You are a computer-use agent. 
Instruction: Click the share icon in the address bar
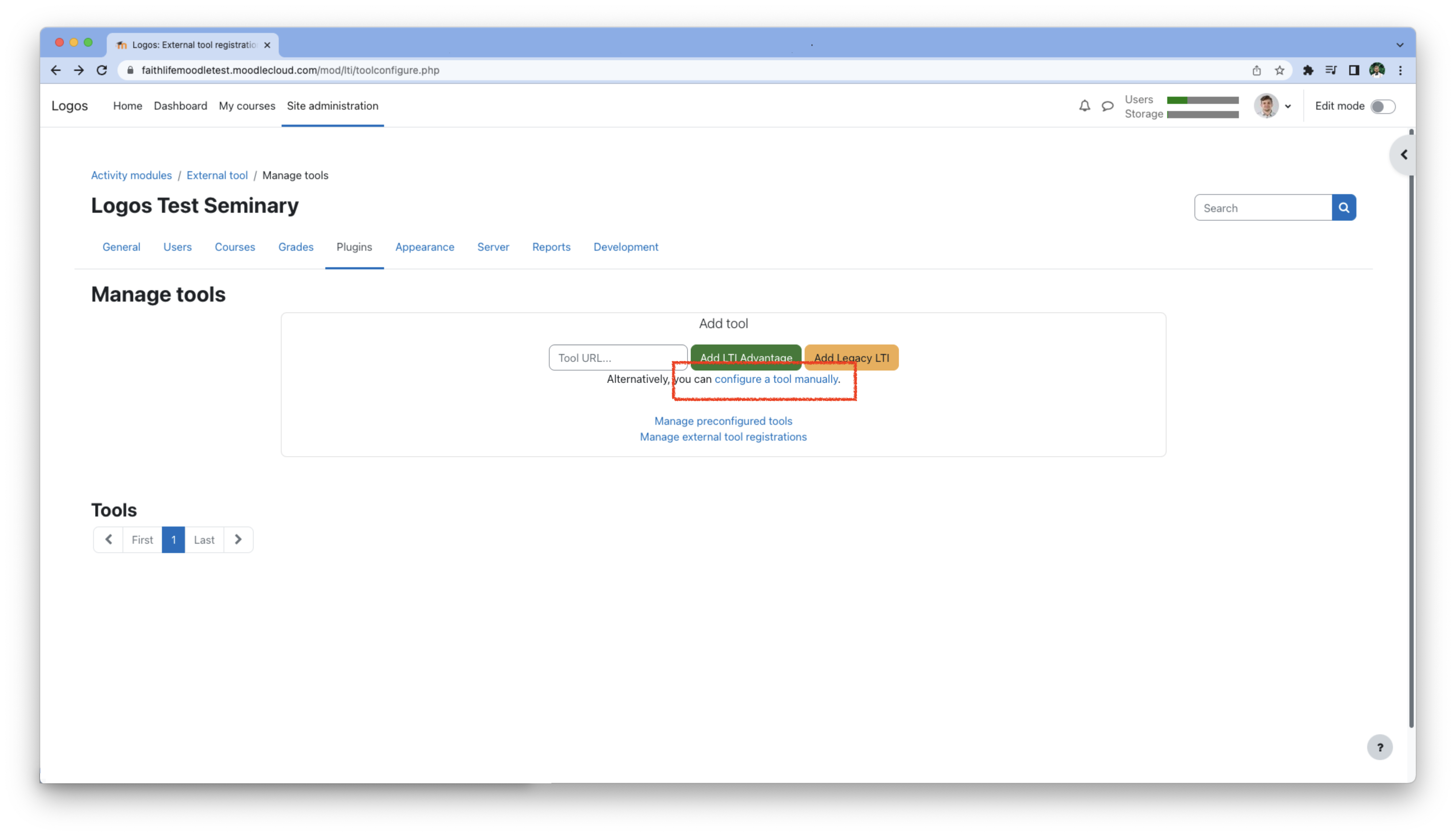(x=1257, y=70)
